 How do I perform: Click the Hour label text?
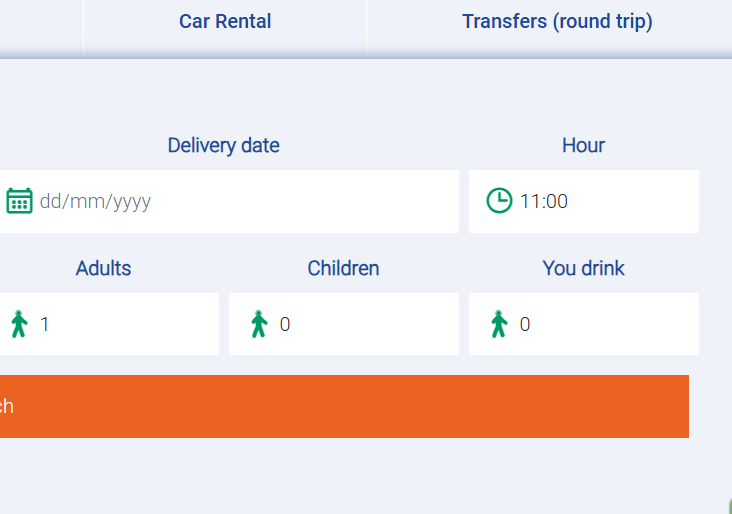click(583, 145)
